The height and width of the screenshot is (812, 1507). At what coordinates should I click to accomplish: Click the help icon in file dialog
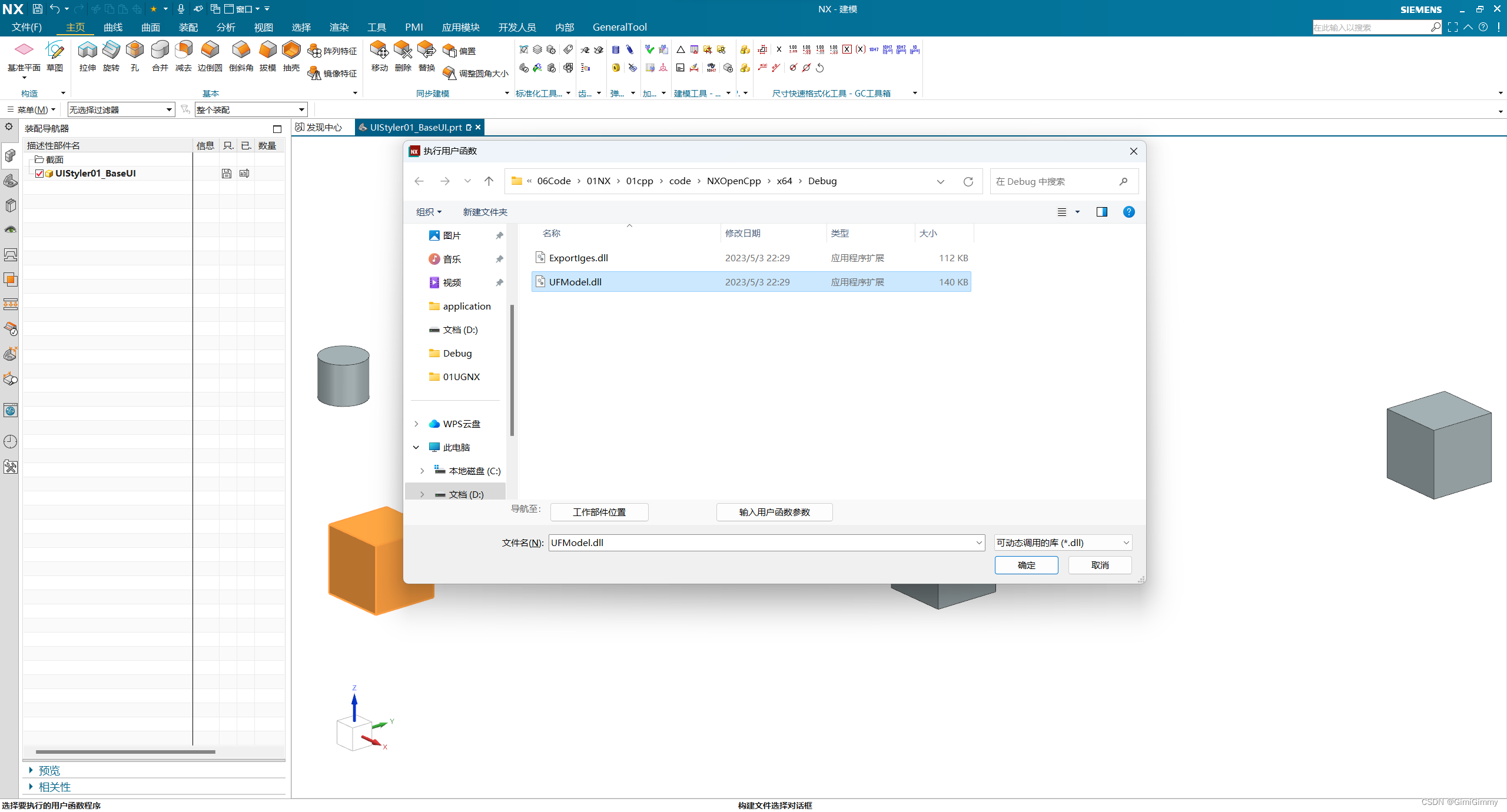[1128, 212]
